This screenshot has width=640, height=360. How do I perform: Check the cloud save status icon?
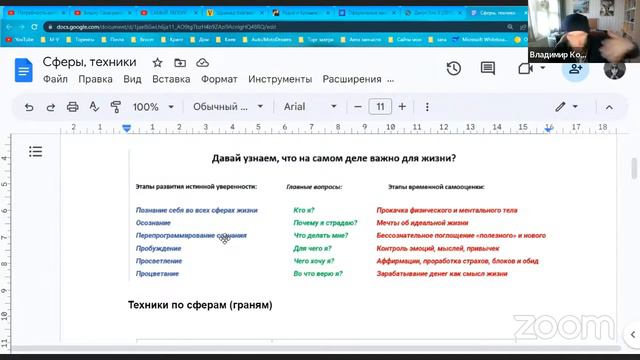[202, 63]
